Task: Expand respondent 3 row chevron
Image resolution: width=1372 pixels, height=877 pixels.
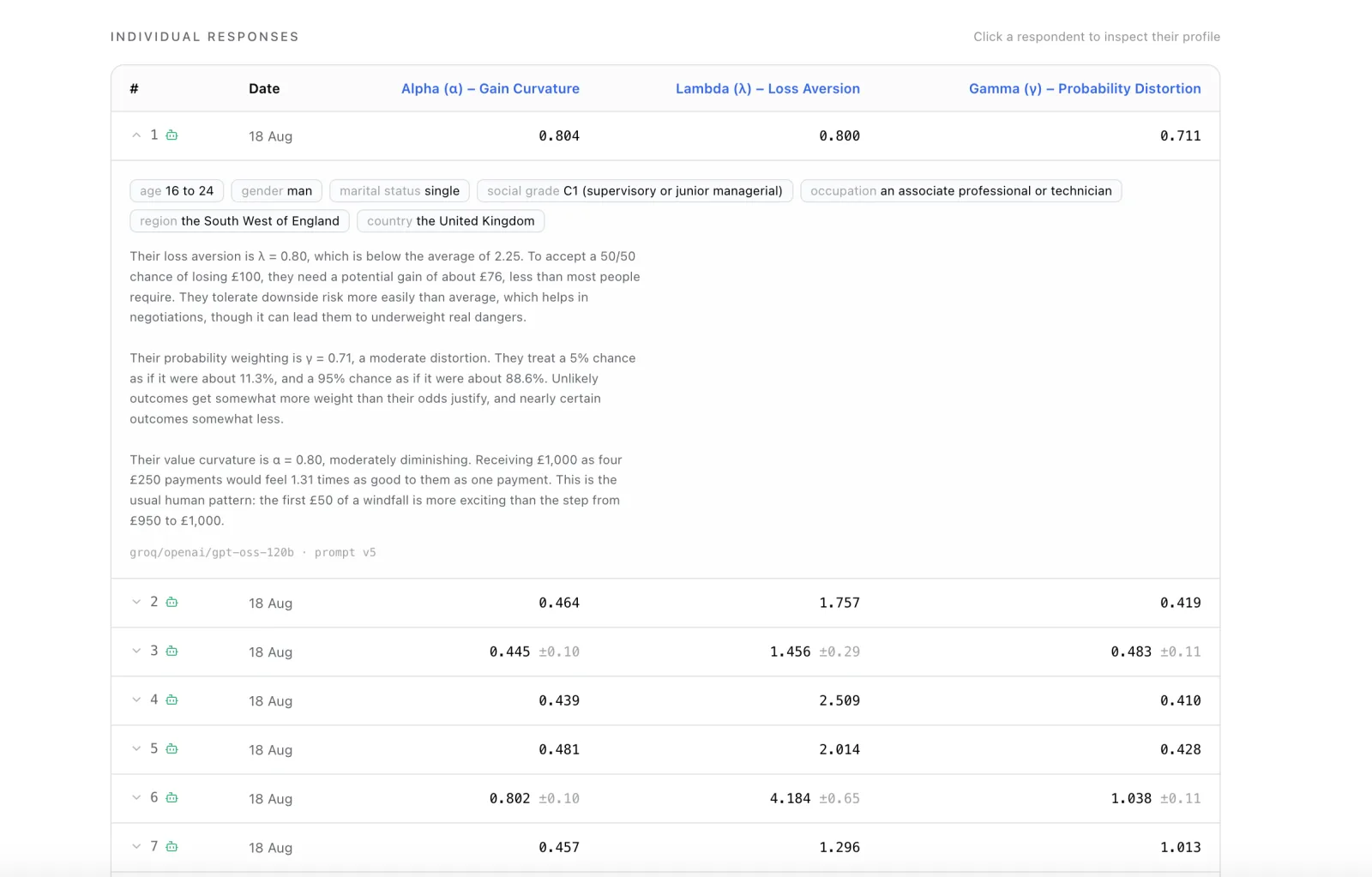Action: point(135,651)
